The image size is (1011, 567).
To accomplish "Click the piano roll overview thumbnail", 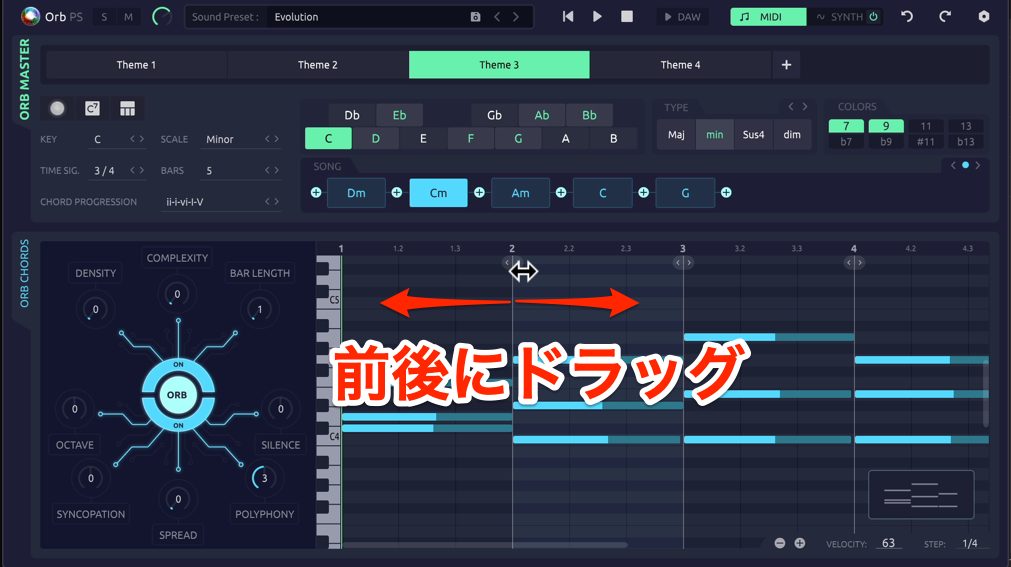I will point(921,495).
